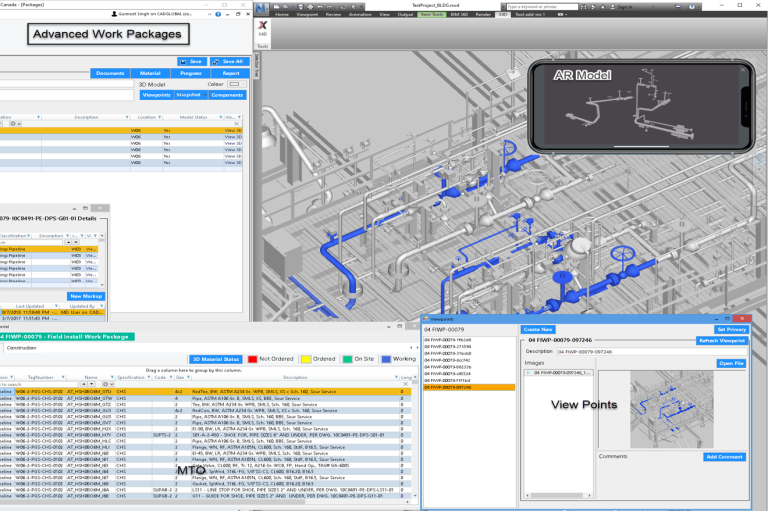
Task: Click the X4D tool icon in ribbon
Action: pyautogui.click(x=263, y=27)
